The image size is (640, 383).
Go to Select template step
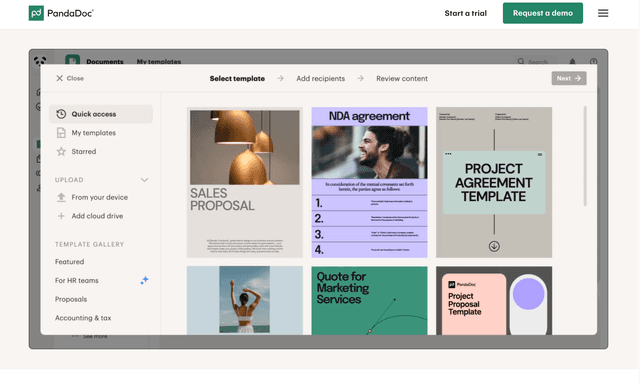point(237,78)
